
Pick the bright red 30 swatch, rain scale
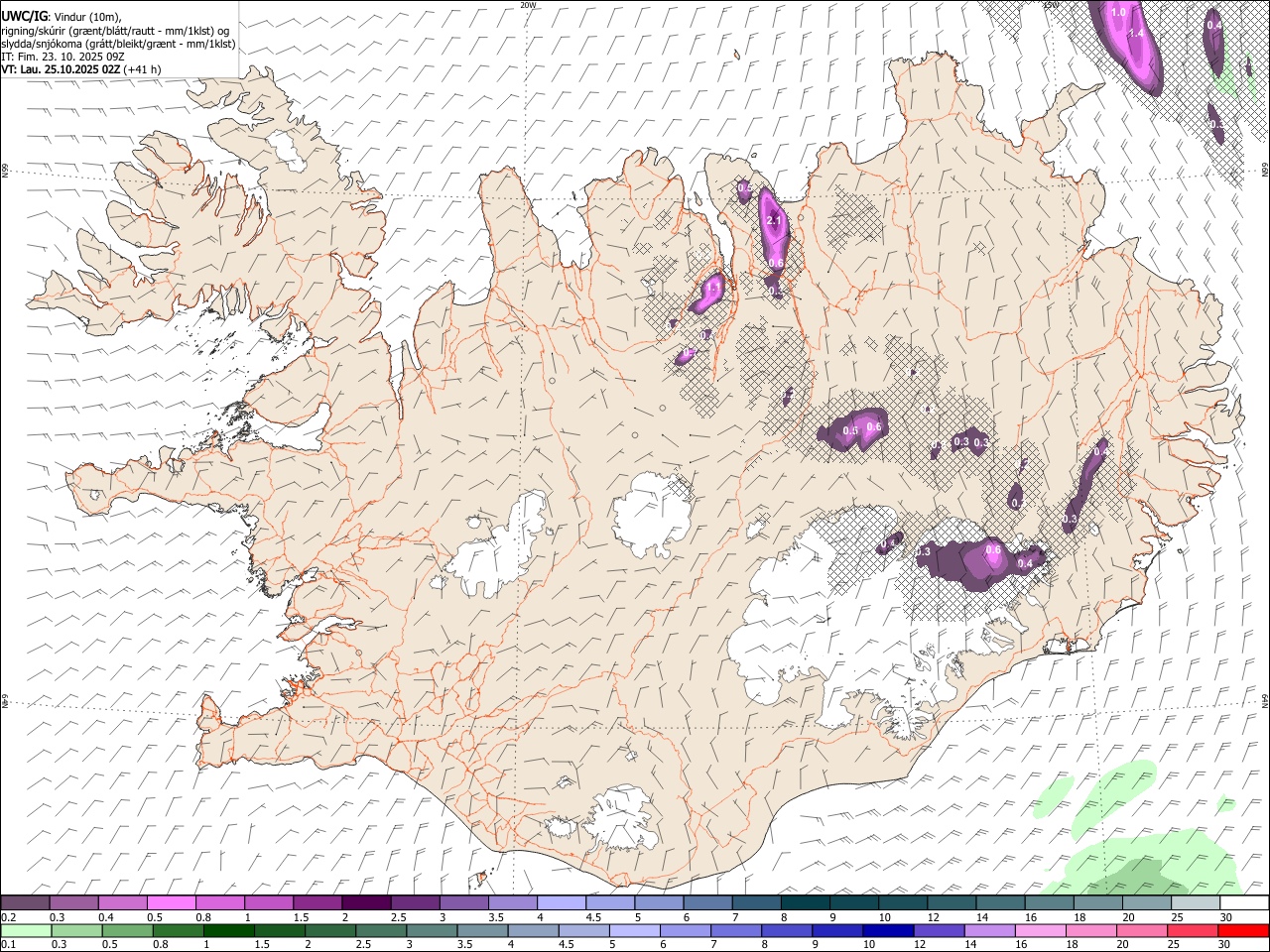coord(1243,930)
